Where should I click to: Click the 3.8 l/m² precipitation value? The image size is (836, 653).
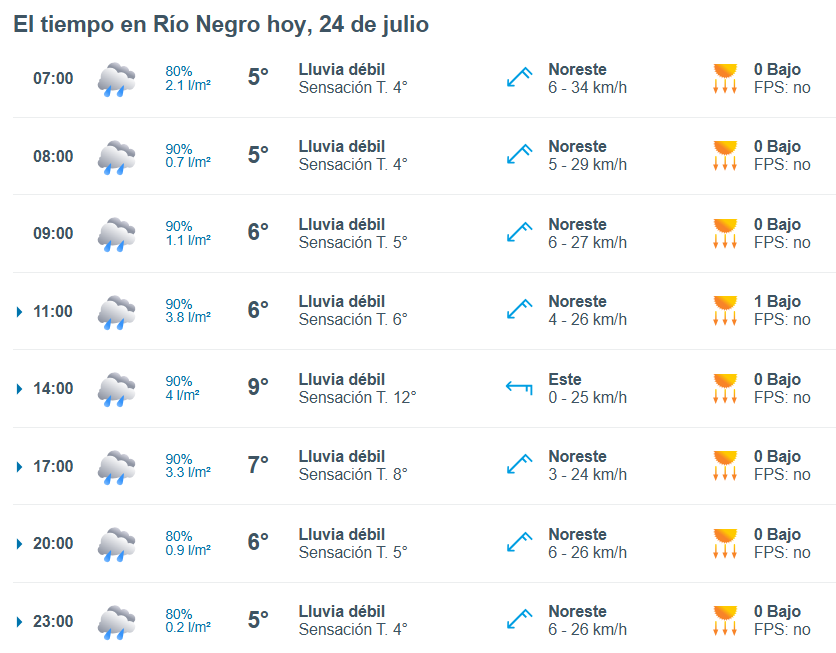pyautogui.click(x=188, y=318)
